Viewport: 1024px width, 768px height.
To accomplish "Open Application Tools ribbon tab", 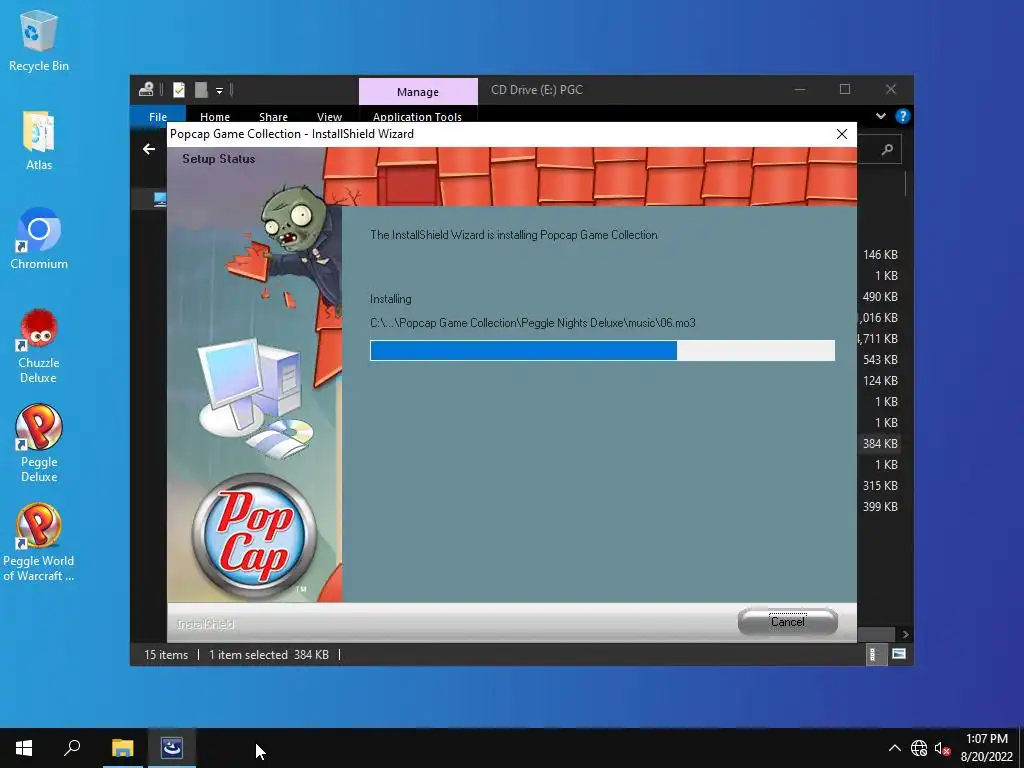I will pyautogui.click(x=417, y=116).
